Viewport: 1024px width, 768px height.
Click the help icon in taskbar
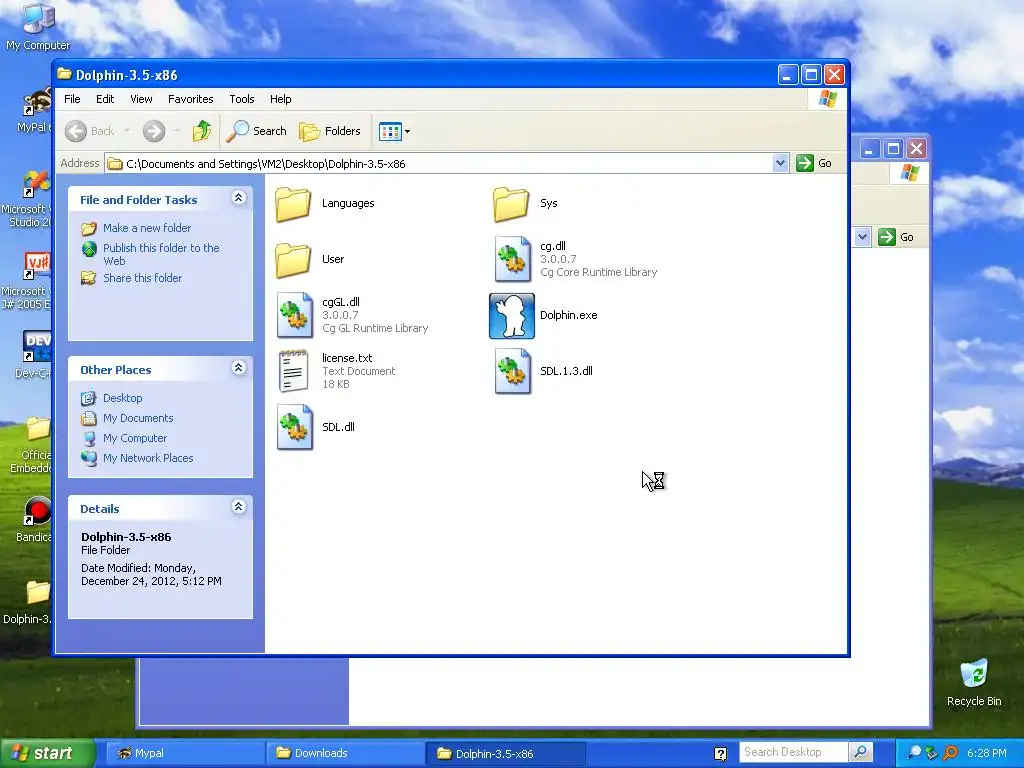tap(720, 754)
